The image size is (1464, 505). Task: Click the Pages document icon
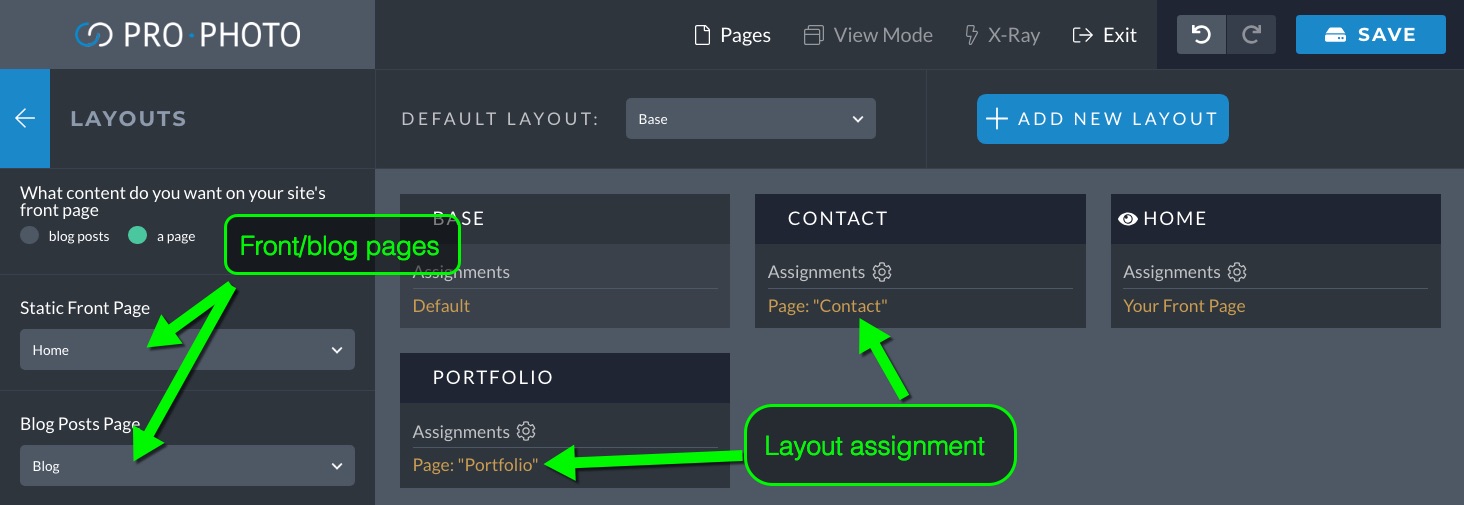point(703,35)
